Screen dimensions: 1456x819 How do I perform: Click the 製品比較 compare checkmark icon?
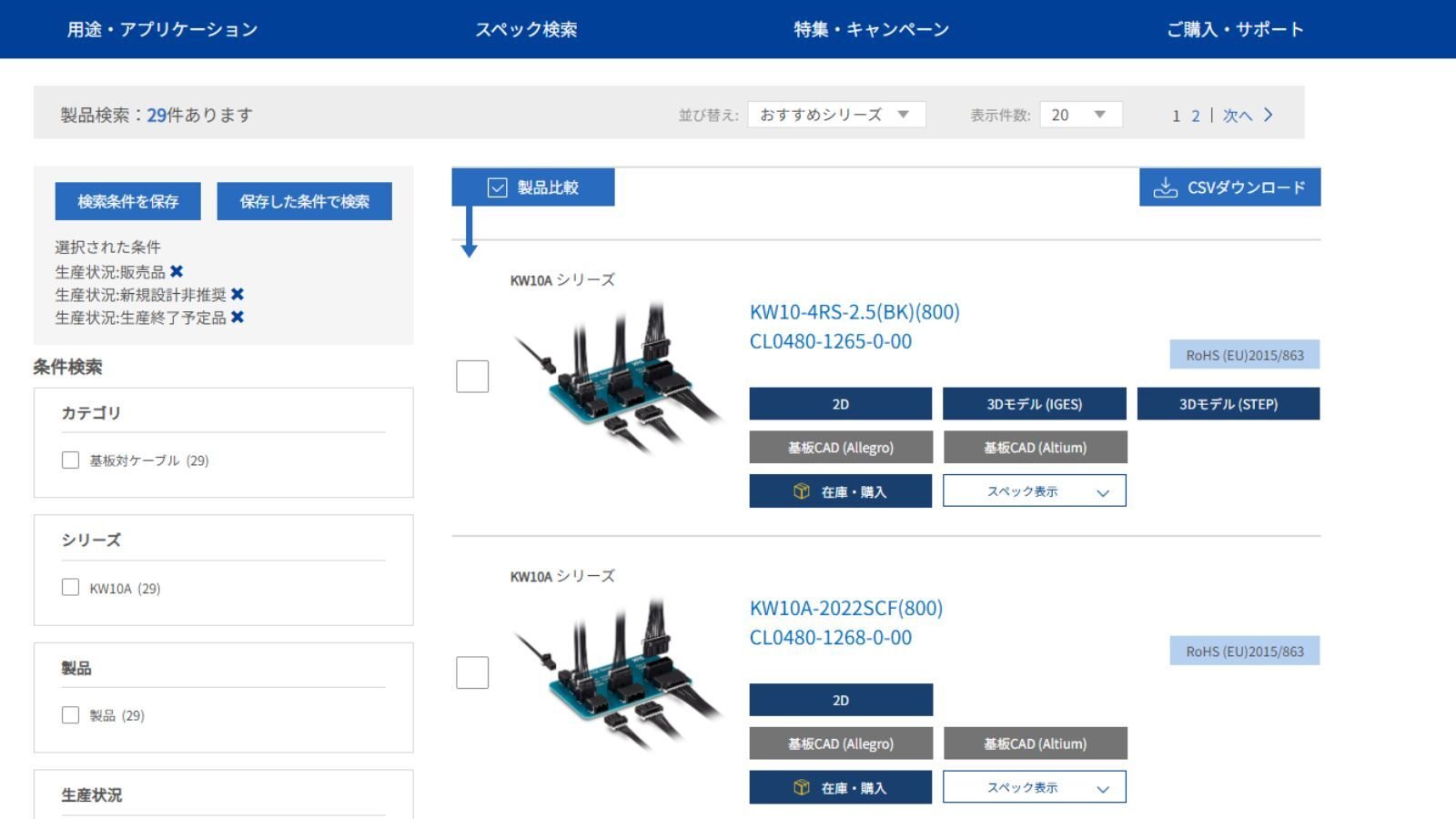pos(497,187)
